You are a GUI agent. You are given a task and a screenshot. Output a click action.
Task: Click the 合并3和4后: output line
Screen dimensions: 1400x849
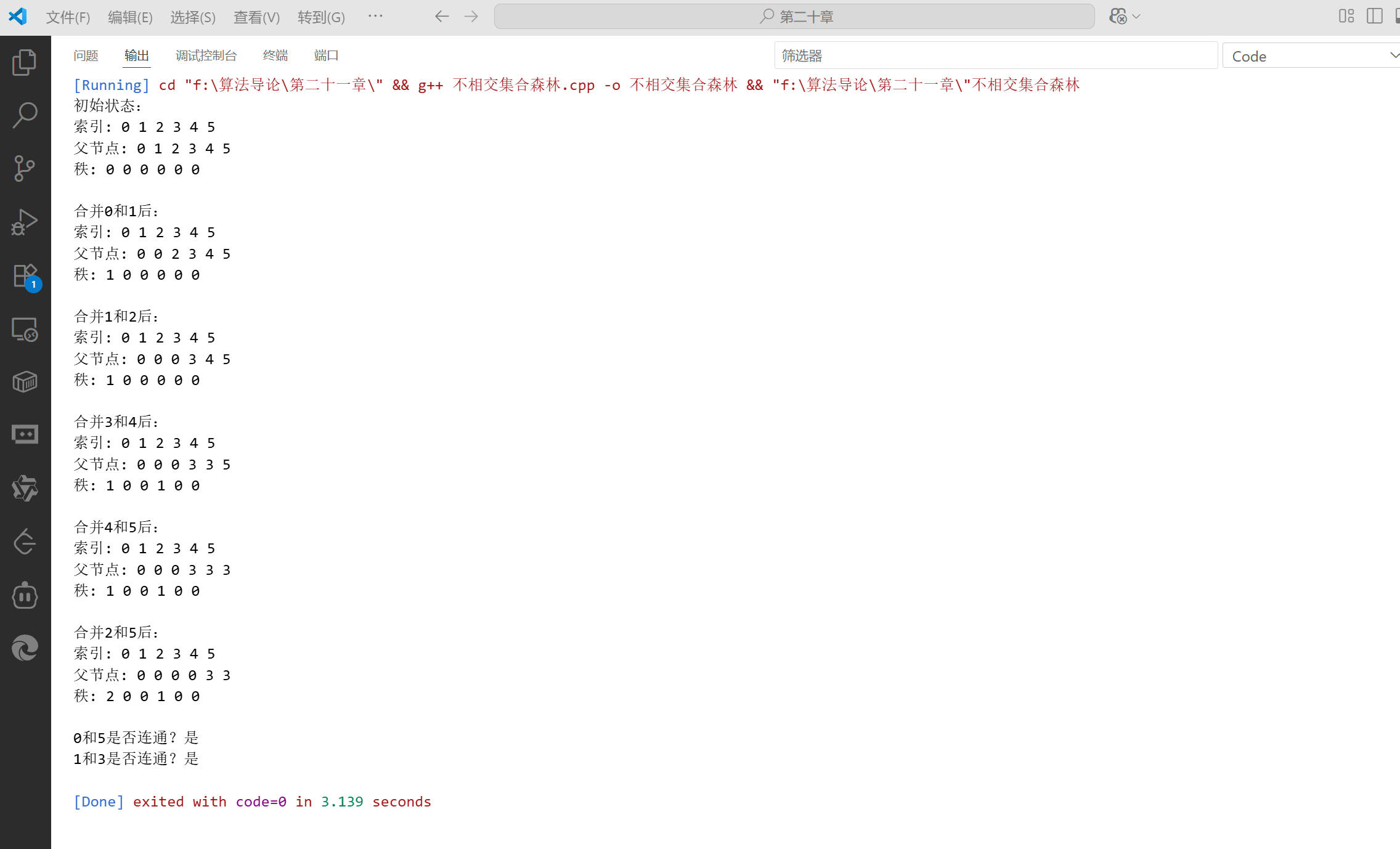(x=116, y=422)
